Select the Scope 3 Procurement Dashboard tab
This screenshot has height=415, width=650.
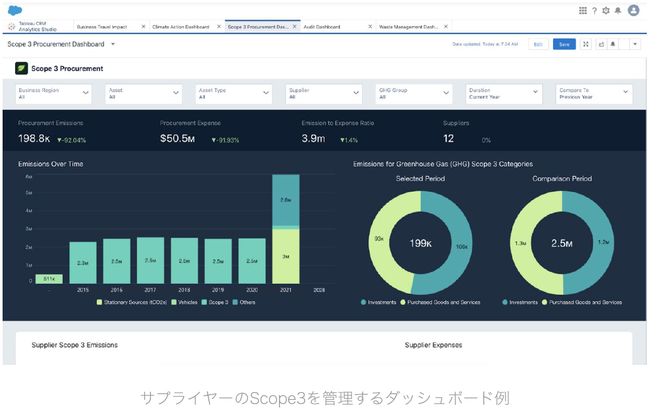[257, 27]
